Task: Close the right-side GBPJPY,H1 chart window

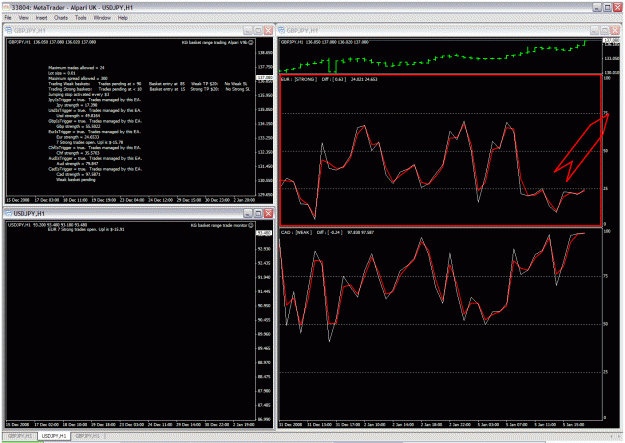Action: [615, 30]
